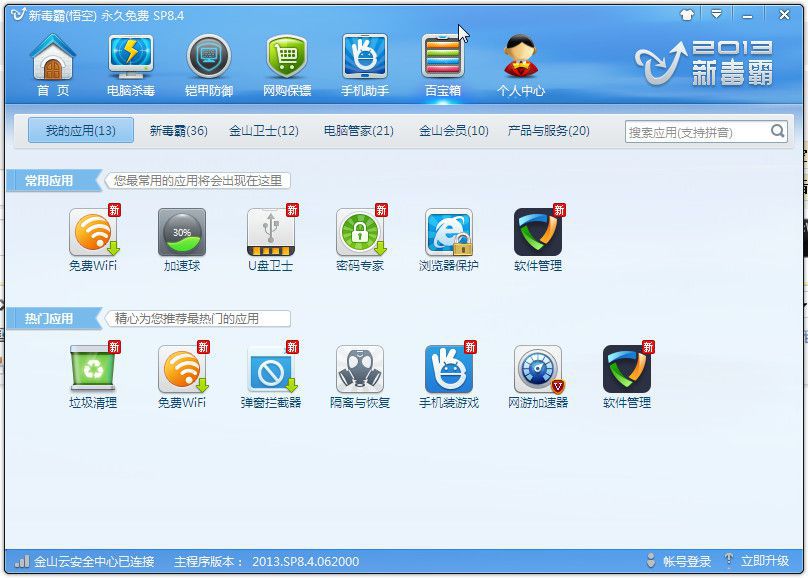Minimize the 新毒霸 window
The image size is (808, 578).
[747, 15]
